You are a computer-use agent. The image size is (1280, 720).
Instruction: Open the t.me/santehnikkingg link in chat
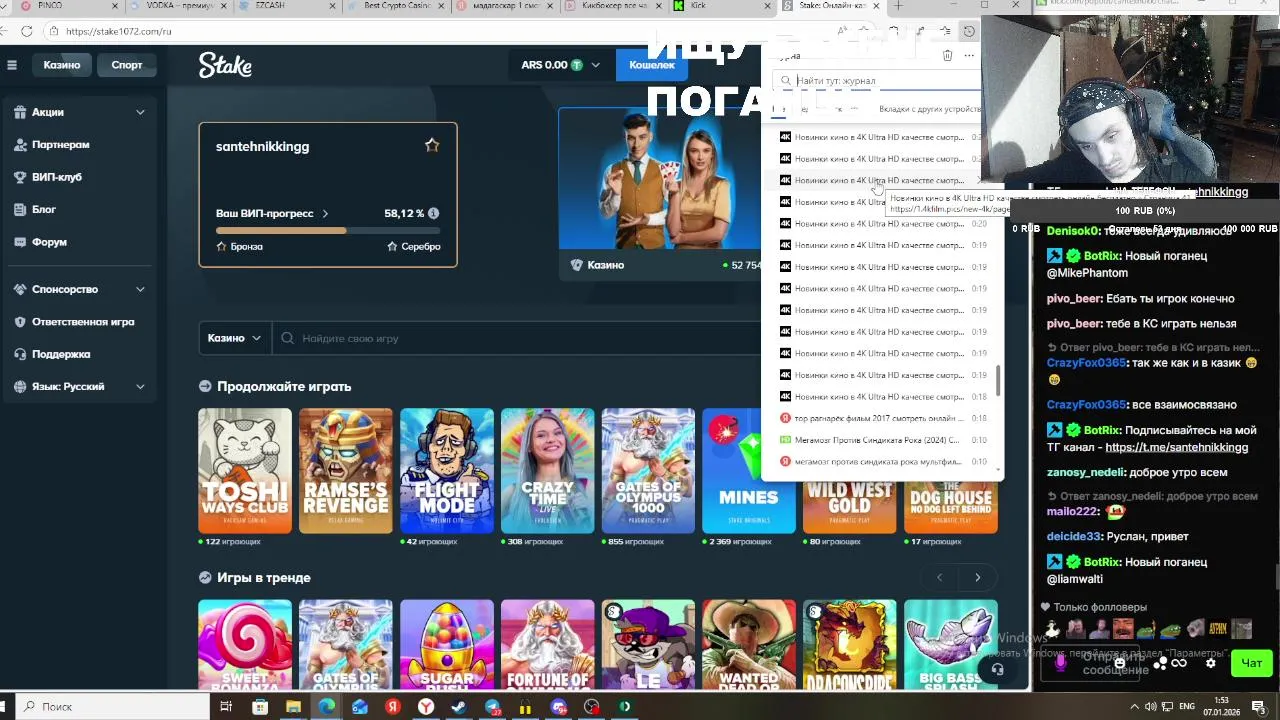coord(1176,447)
